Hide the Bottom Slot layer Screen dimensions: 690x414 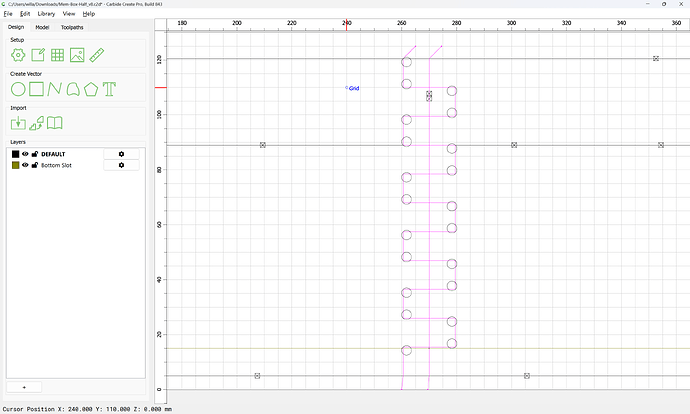[25, 165]
